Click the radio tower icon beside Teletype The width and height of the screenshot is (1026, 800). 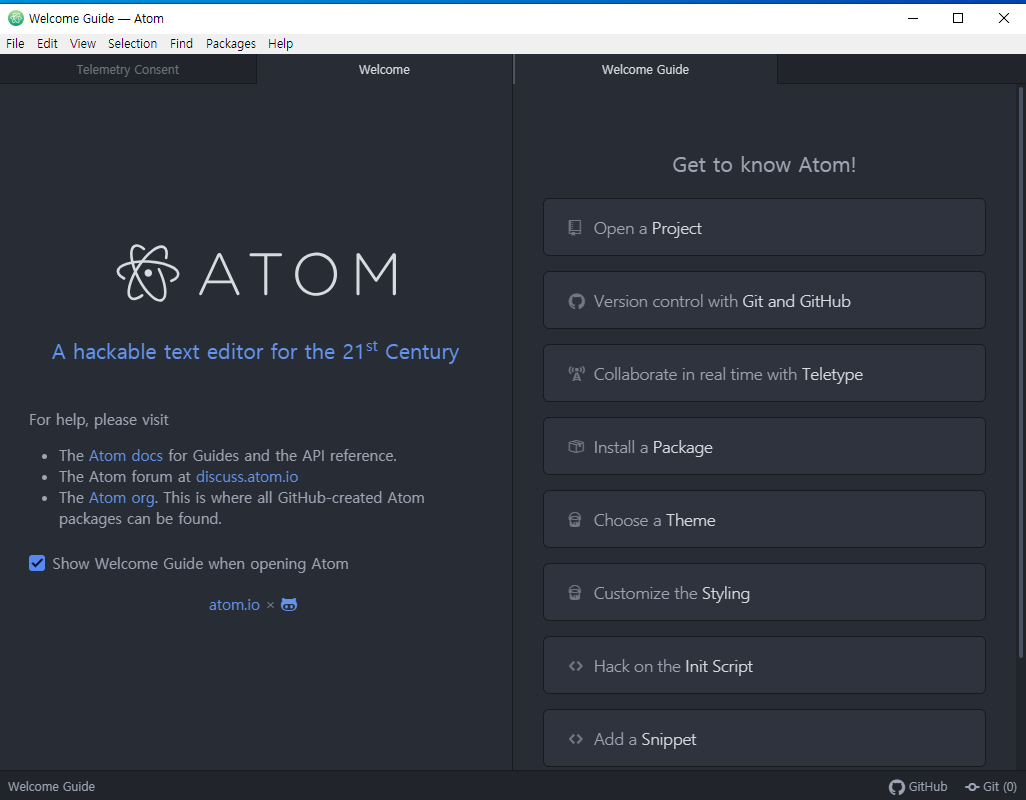576,374
